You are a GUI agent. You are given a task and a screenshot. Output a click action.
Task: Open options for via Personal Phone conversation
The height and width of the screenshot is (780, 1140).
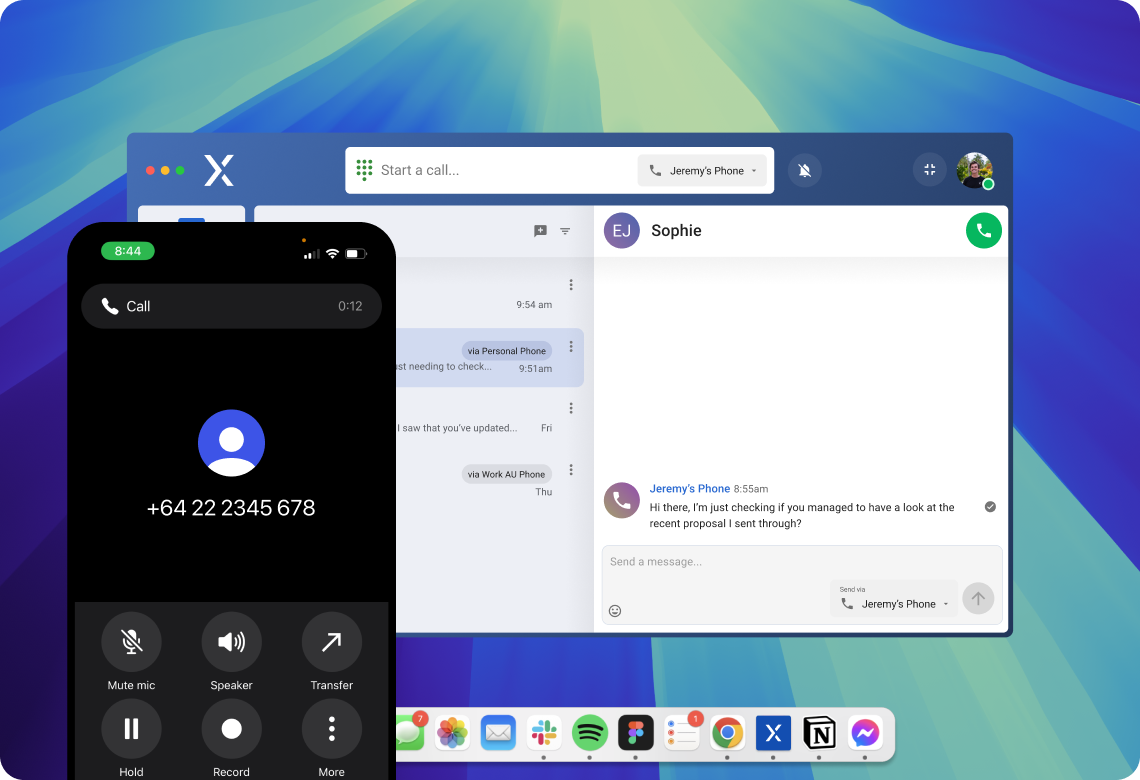coord(571,347)
